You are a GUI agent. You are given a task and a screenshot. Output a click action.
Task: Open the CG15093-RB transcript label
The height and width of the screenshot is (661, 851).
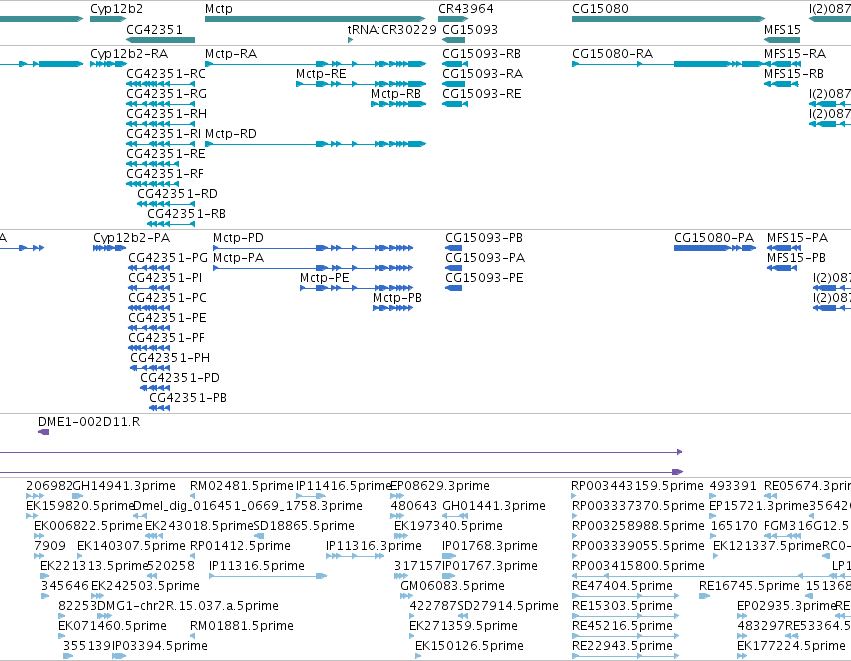(481, 54)
